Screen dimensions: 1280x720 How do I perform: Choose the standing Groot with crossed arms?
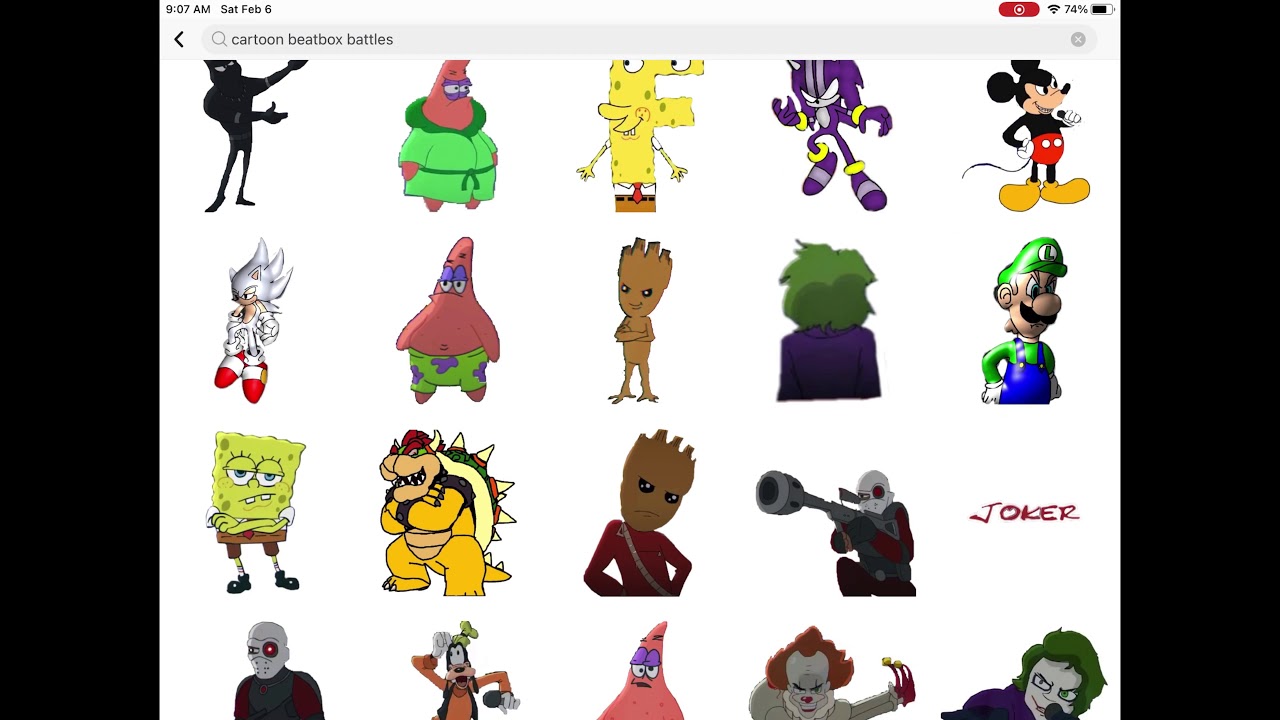pyautogui.click(x=640, y=320)
